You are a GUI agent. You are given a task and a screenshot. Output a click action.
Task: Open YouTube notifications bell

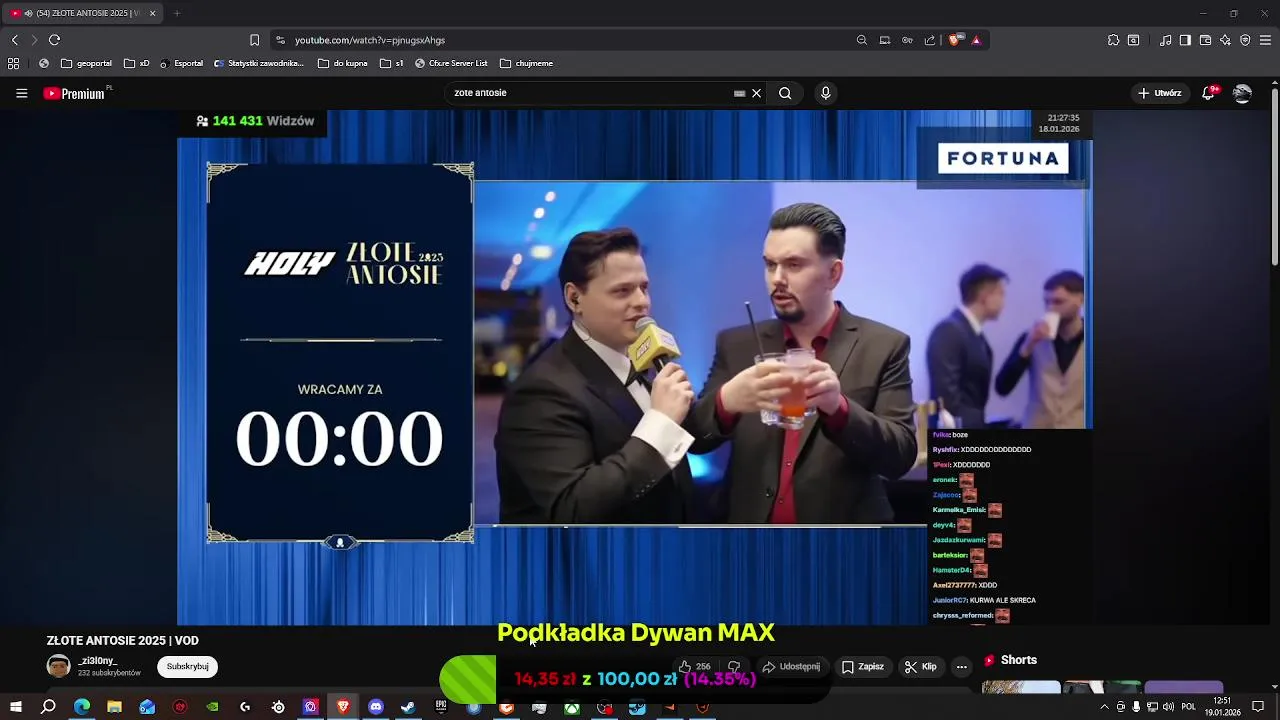[1210, 92]
